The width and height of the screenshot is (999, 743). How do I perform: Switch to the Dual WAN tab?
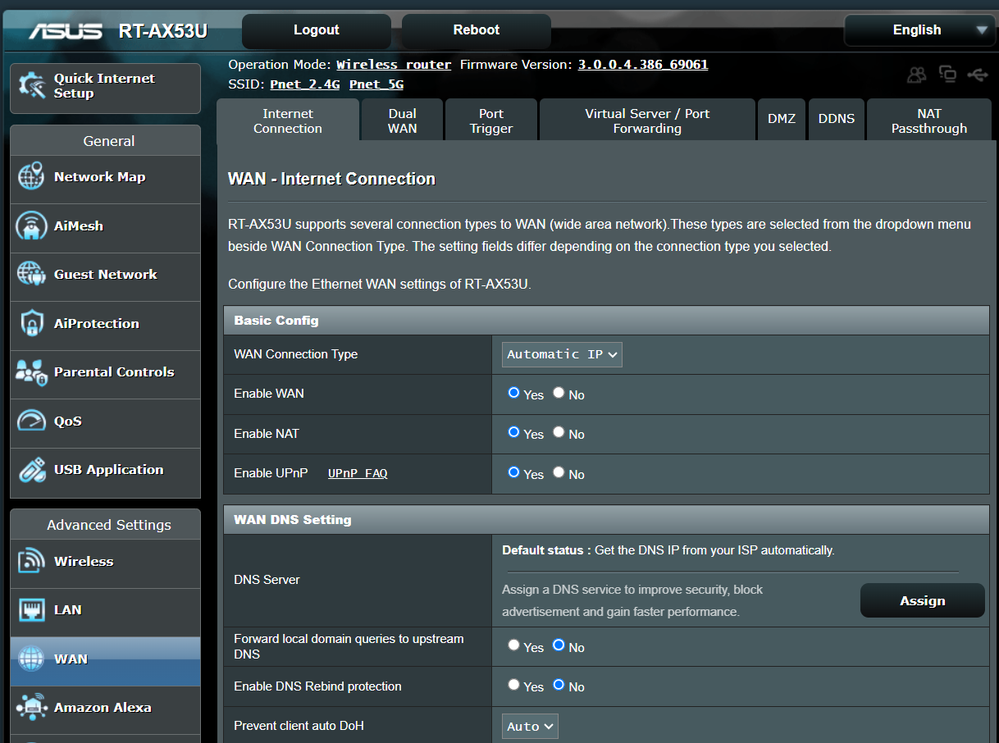coord(402,121)
